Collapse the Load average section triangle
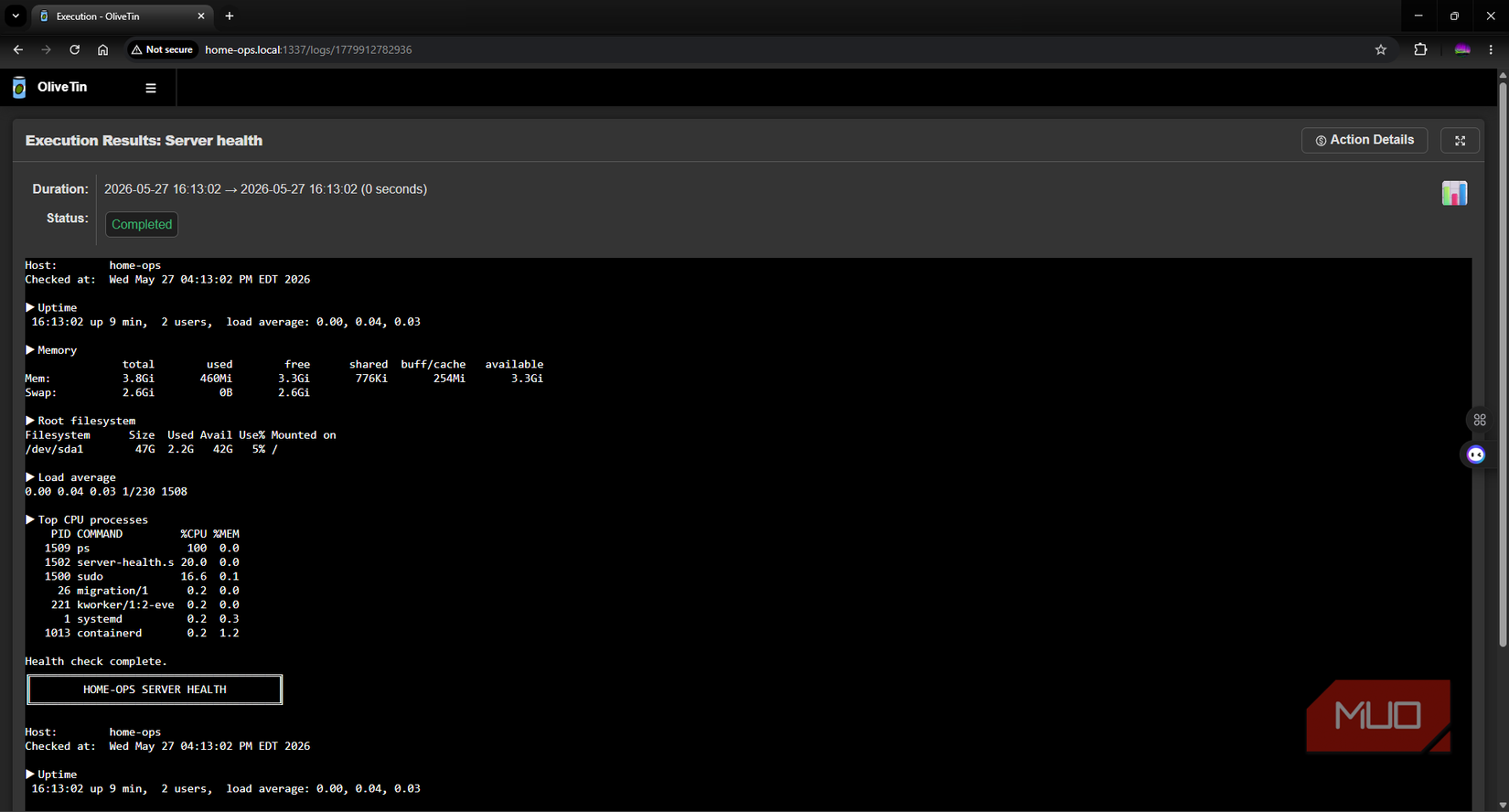Screen dimensions: 1509x812 [30, 477]
